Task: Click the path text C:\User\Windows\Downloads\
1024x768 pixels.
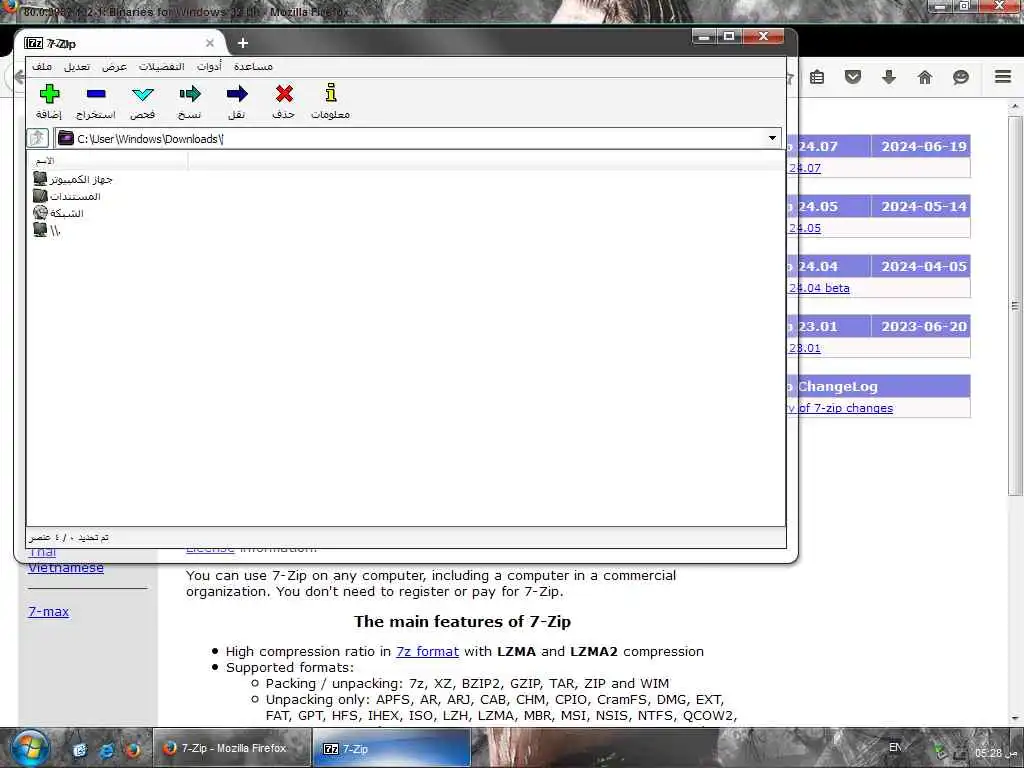Action: (150, 138)
